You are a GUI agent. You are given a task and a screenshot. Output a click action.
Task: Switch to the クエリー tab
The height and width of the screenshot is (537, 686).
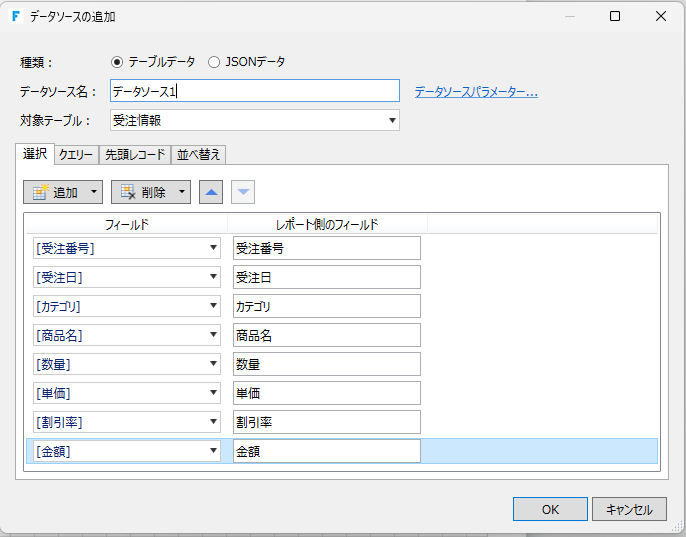[76, 154]
